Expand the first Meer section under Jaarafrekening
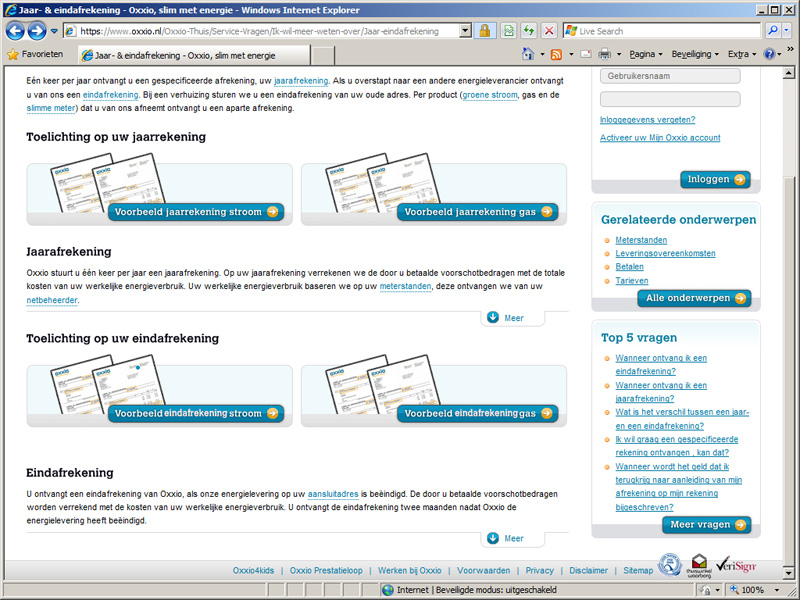 (505, 318)
